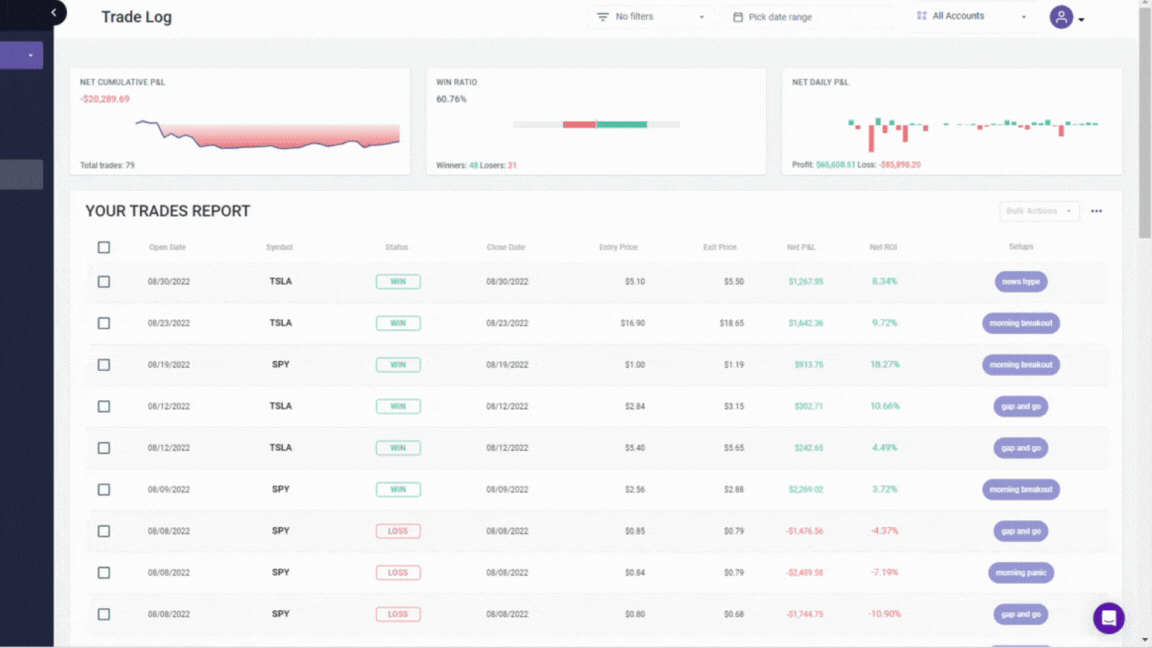Click the $16.90 entry price cell

(633, 323)
